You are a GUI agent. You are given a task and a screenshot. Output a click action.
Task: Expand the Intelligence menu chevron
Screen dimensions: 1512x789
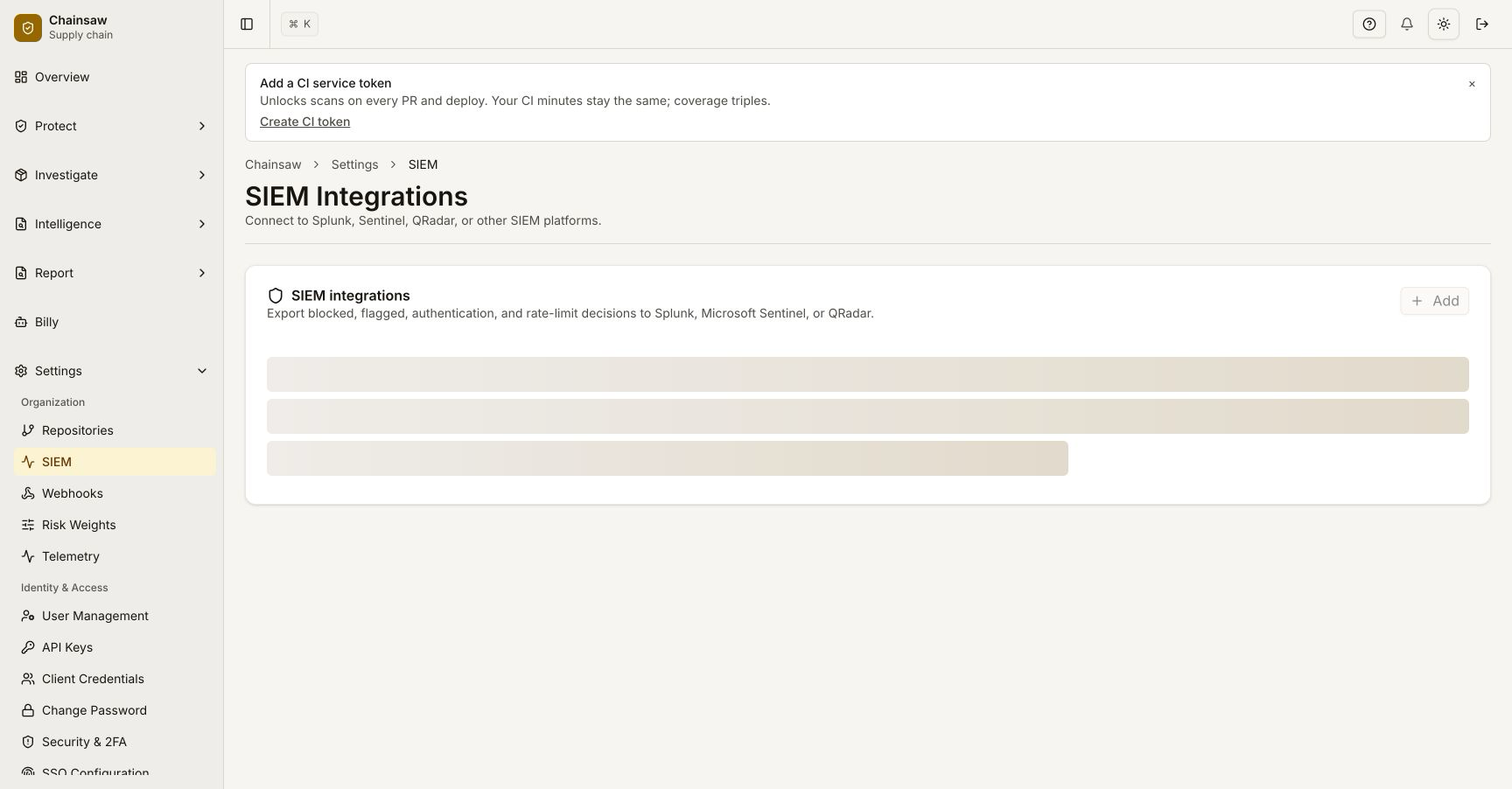point(202,224)
